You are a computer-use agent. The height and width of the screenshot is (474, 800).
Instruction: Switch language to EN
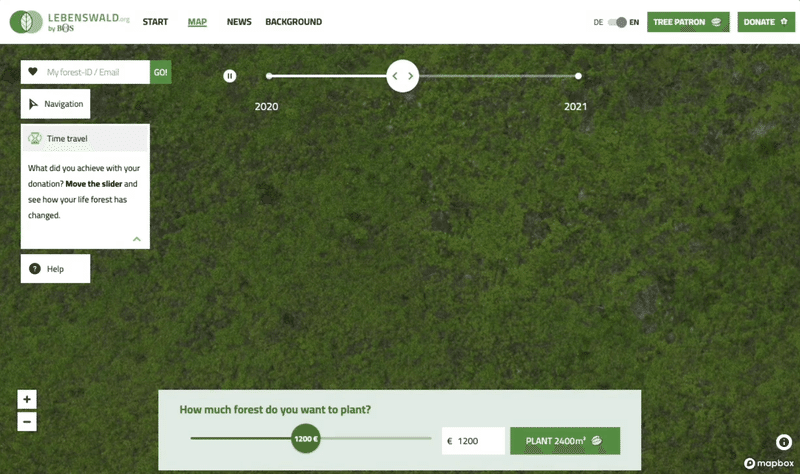click(634, 22)
